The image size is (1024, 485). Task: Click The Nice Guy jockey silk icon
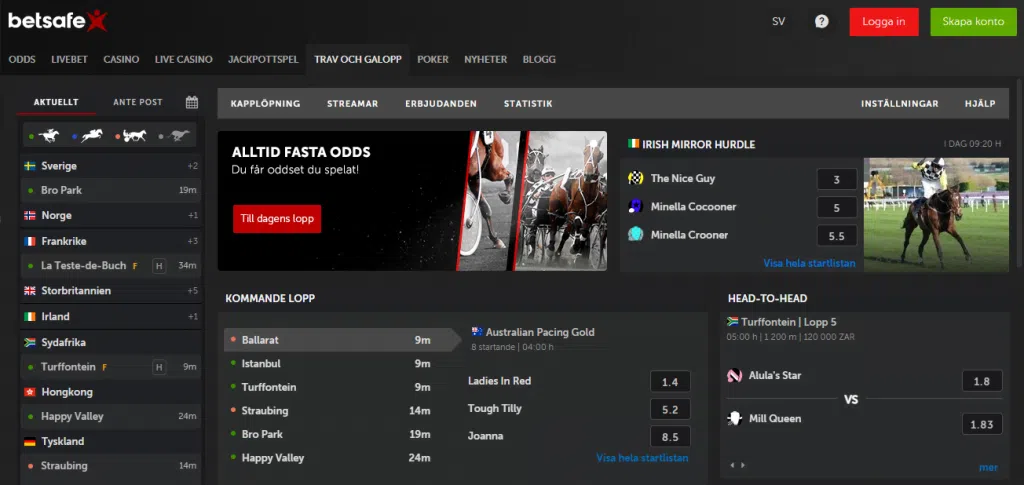[x=635, y=178]
